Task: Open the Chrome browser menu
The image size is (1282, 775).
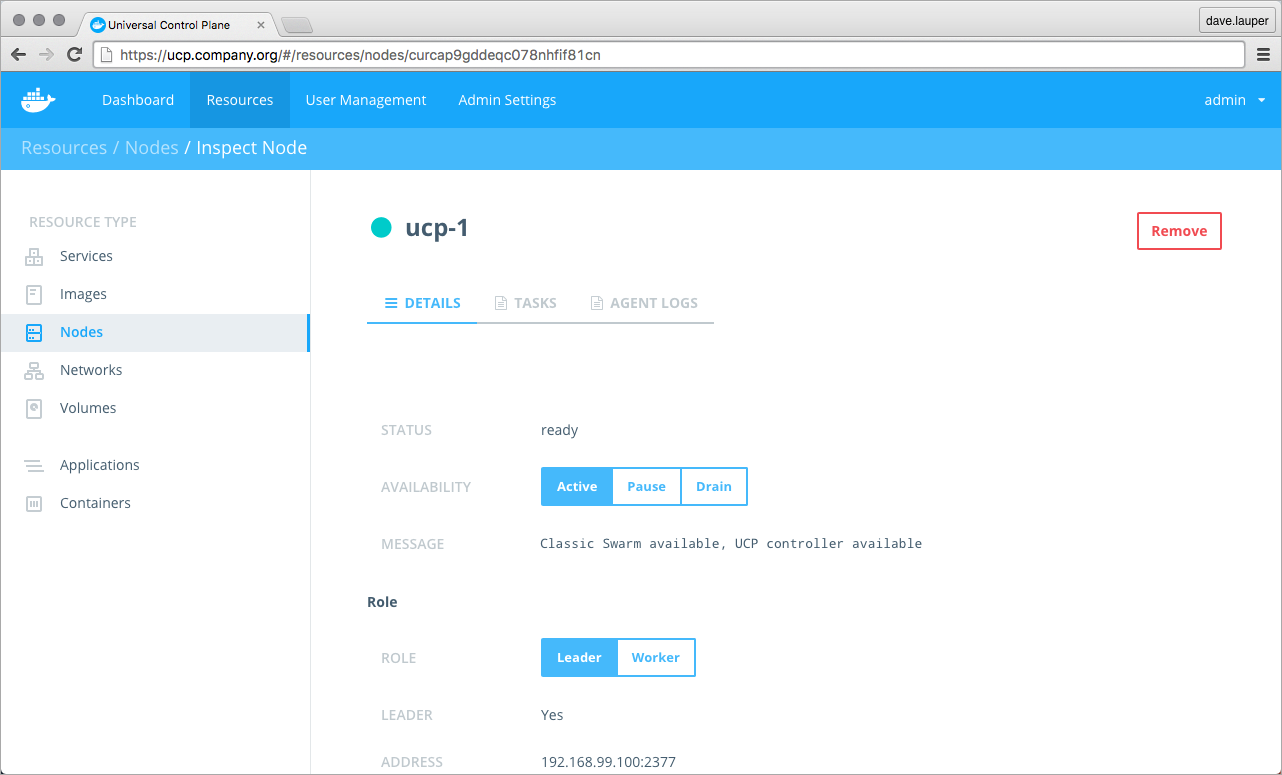Action: [x=1262, y=55]
